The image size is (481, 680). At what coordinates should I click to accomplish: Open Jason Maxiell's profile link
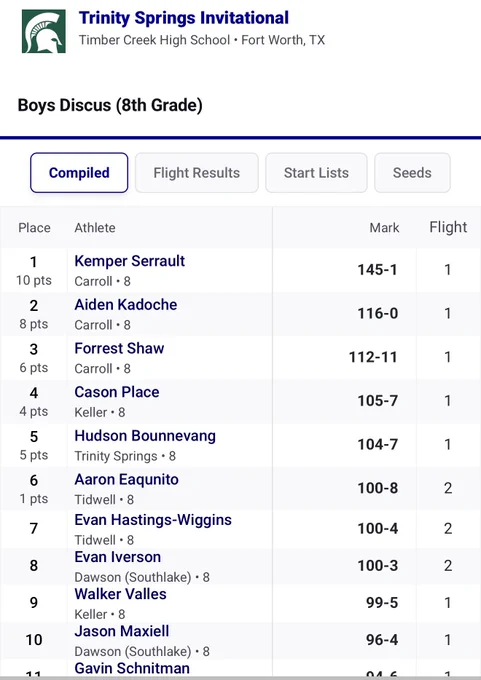(121, 631)
